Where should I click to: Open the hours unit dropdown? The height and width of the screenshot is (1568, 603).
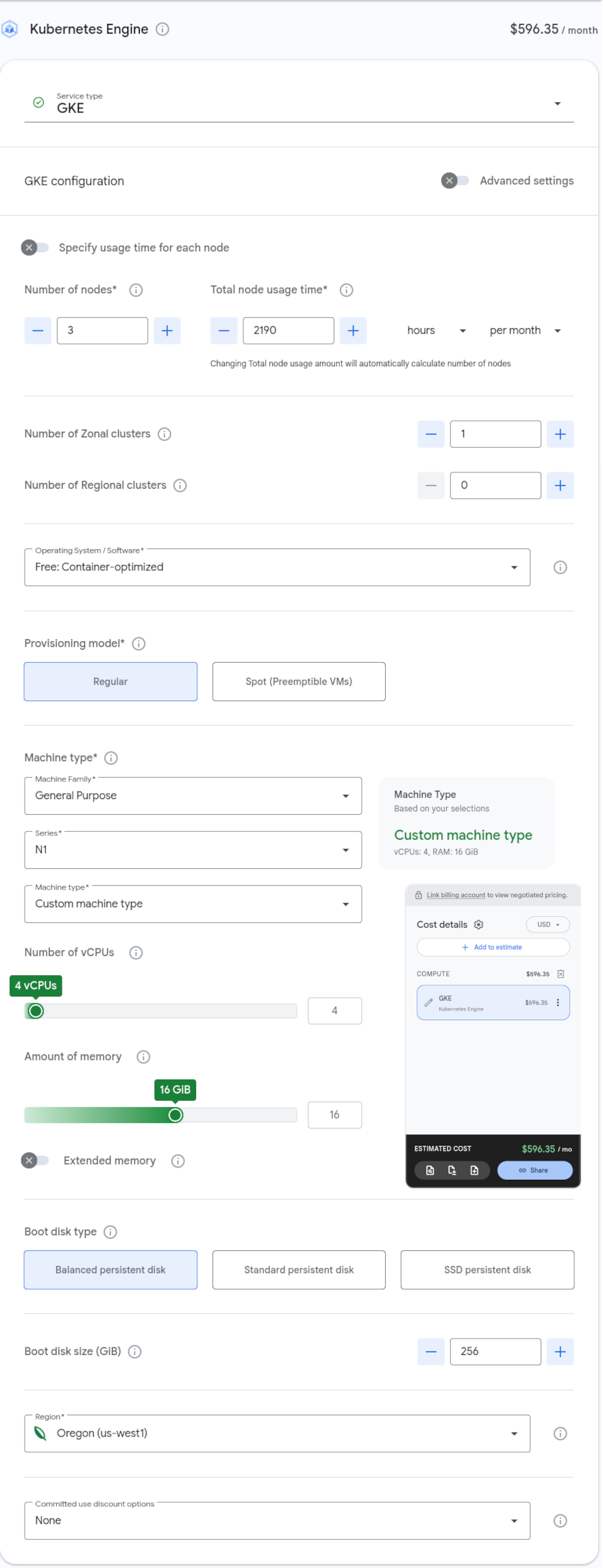pyautogui.click(x=436, y=331)
